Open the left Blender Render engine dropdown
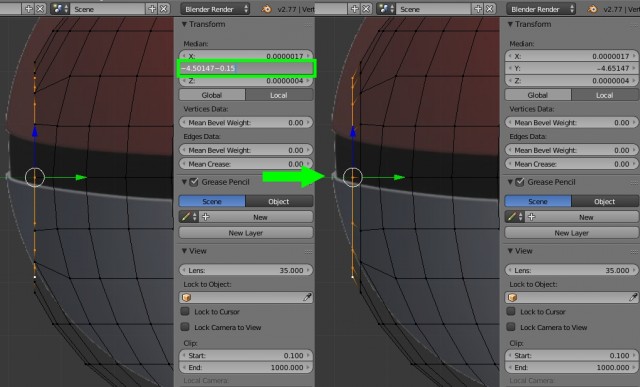The image size is (640, 387). click(x=215, y=9)
